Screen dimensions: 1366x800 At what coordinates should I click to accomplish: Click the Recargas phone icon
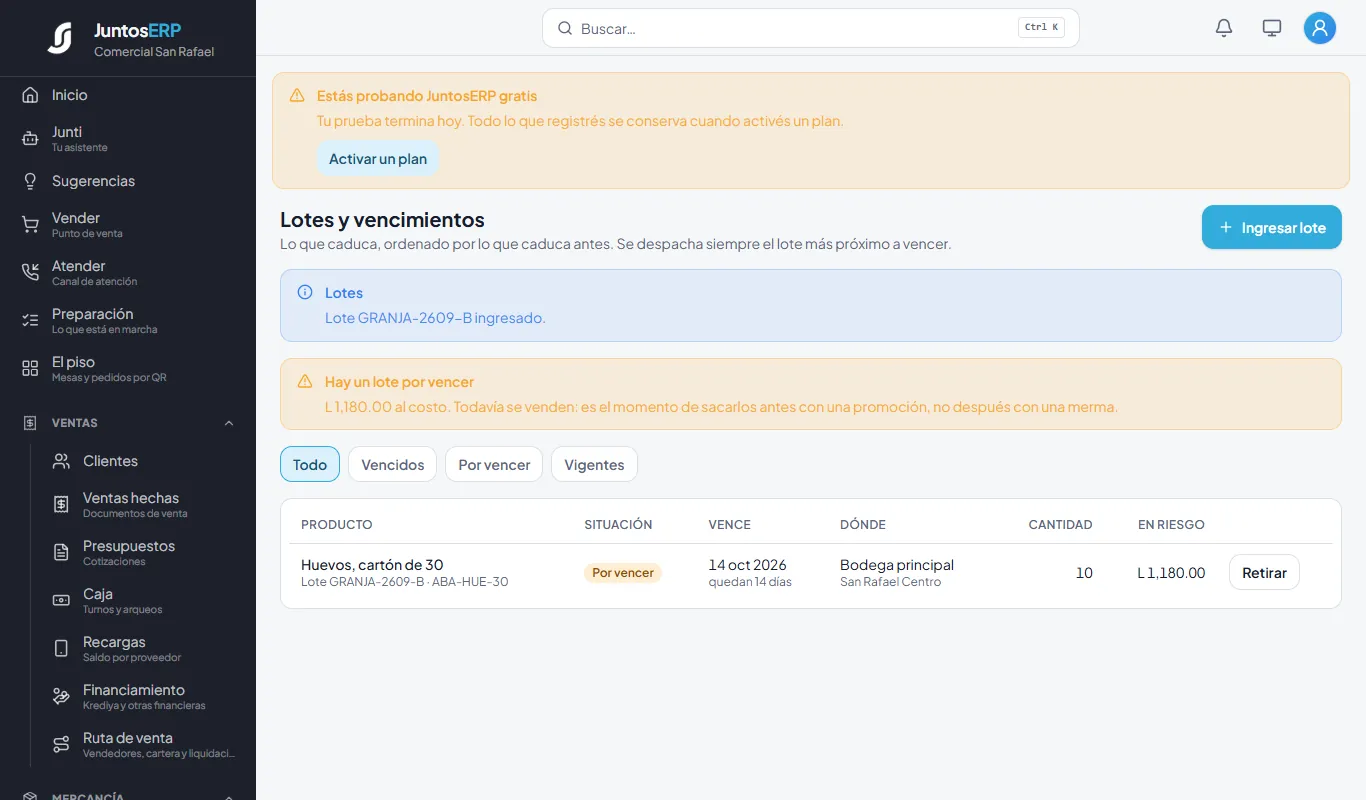(x=61, y=649)
